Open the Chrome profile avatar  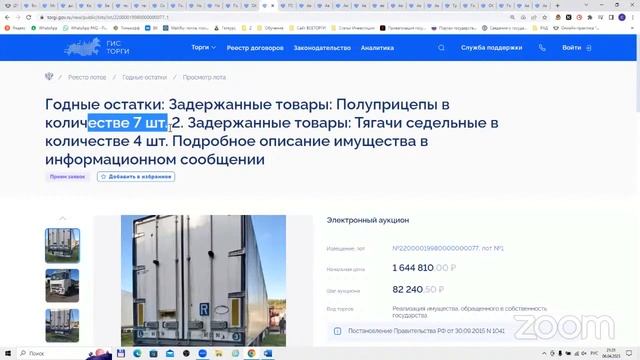[622, 18]
